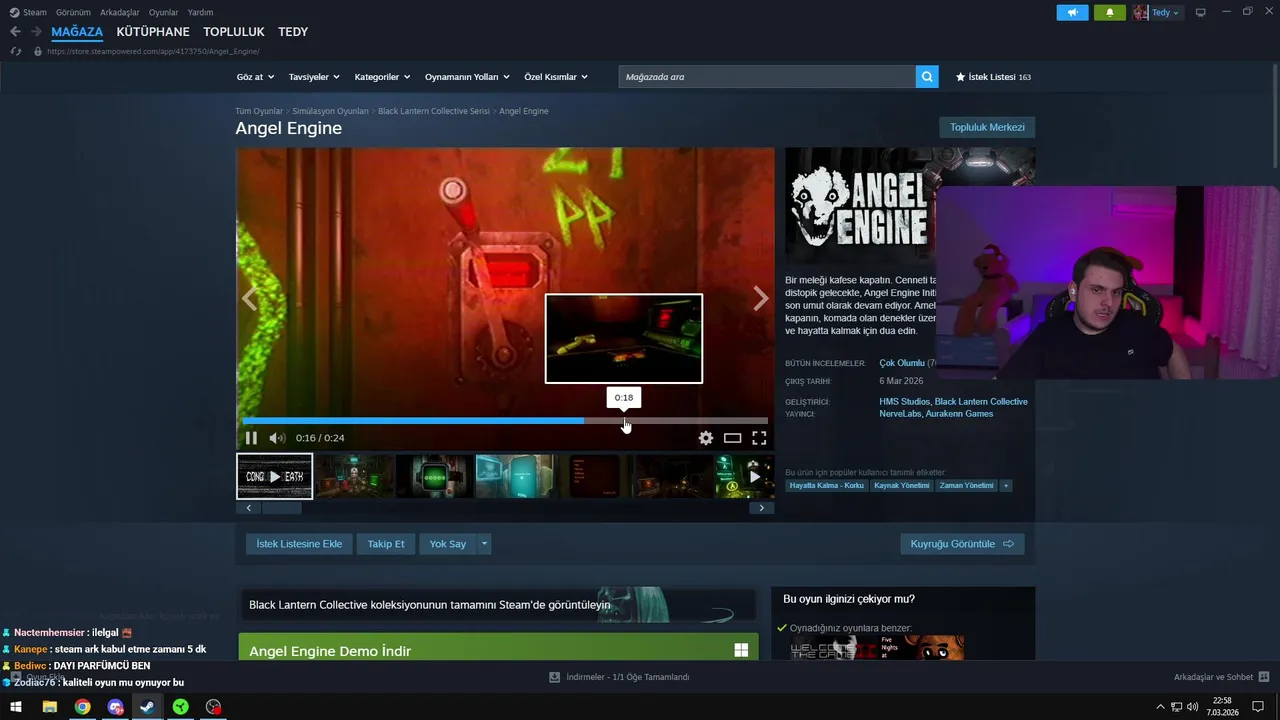1280x720 pixels.
Task: Open the green notifications bell
Action: click(1109, 12)
